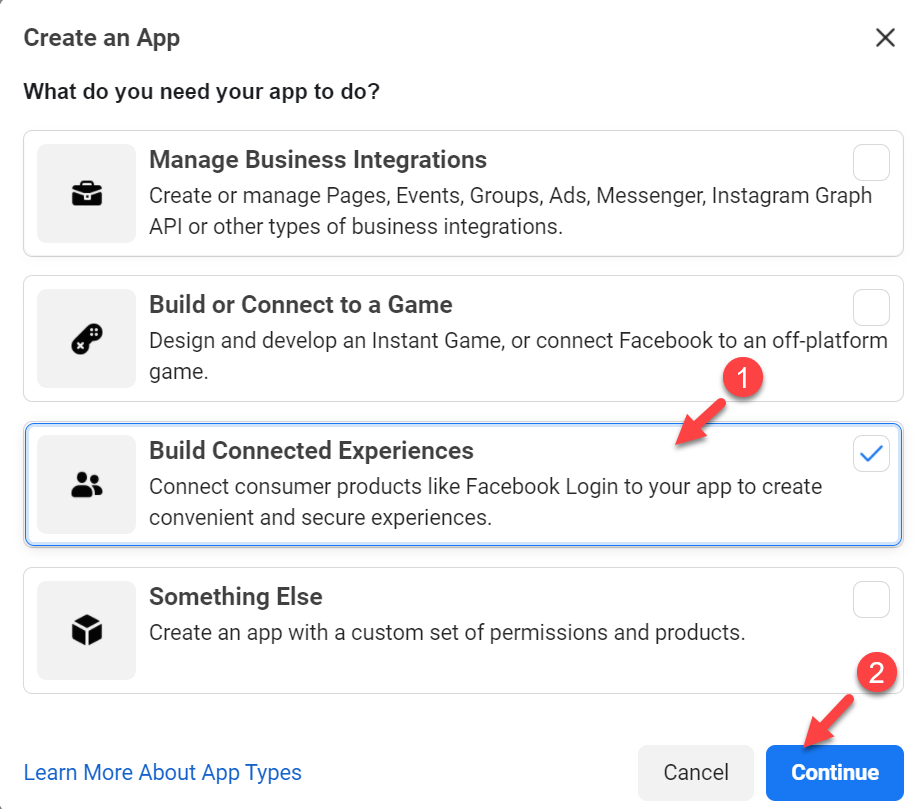Viewport: 923px width, 809px height.
Task: Select the Build or Connect to a Game title
Action: click(x=301, y=304)
